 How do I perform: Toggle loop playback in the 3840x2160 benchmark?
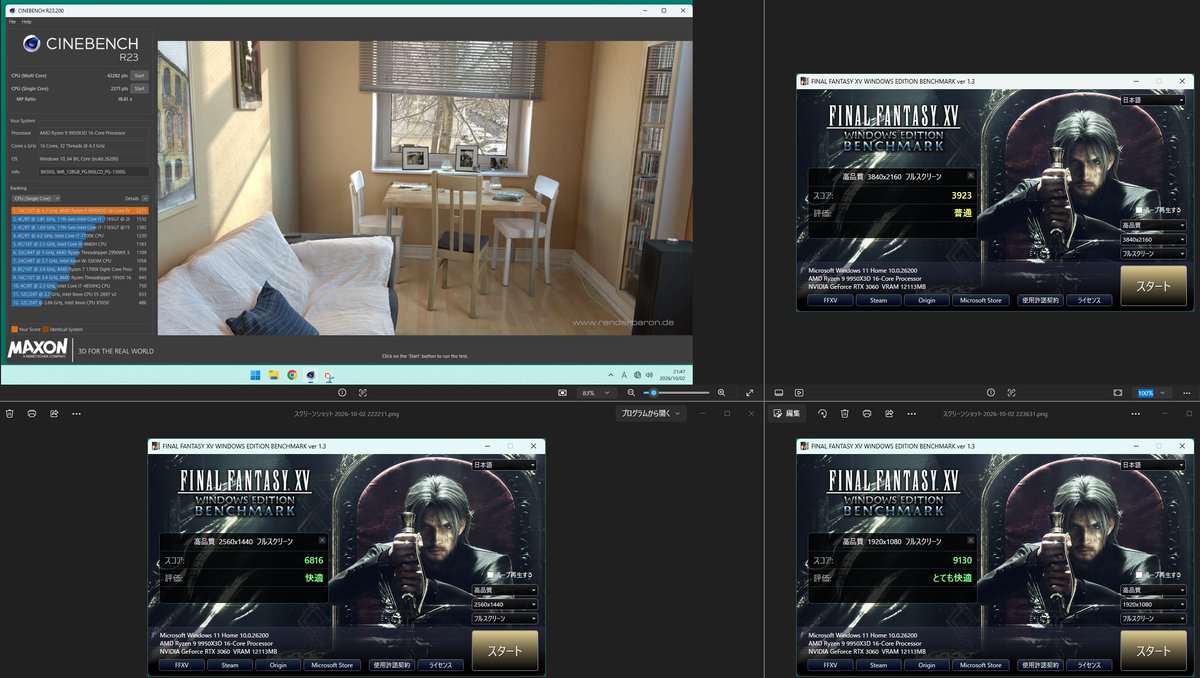[1139, 211]
